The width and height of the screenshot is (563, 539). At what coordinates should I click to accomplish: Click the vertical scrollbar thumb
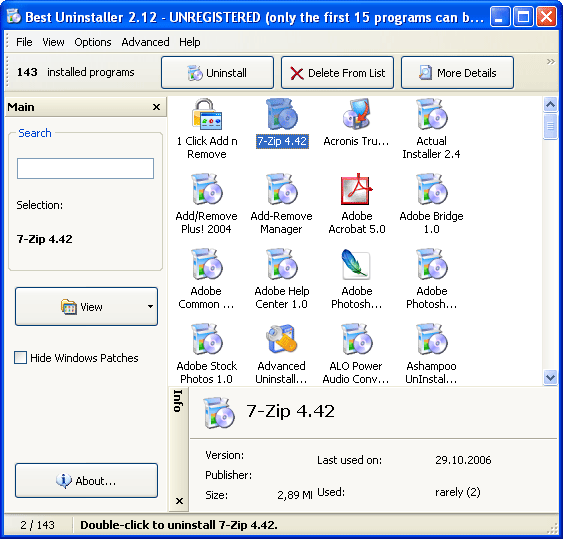[x=550, y=126]
